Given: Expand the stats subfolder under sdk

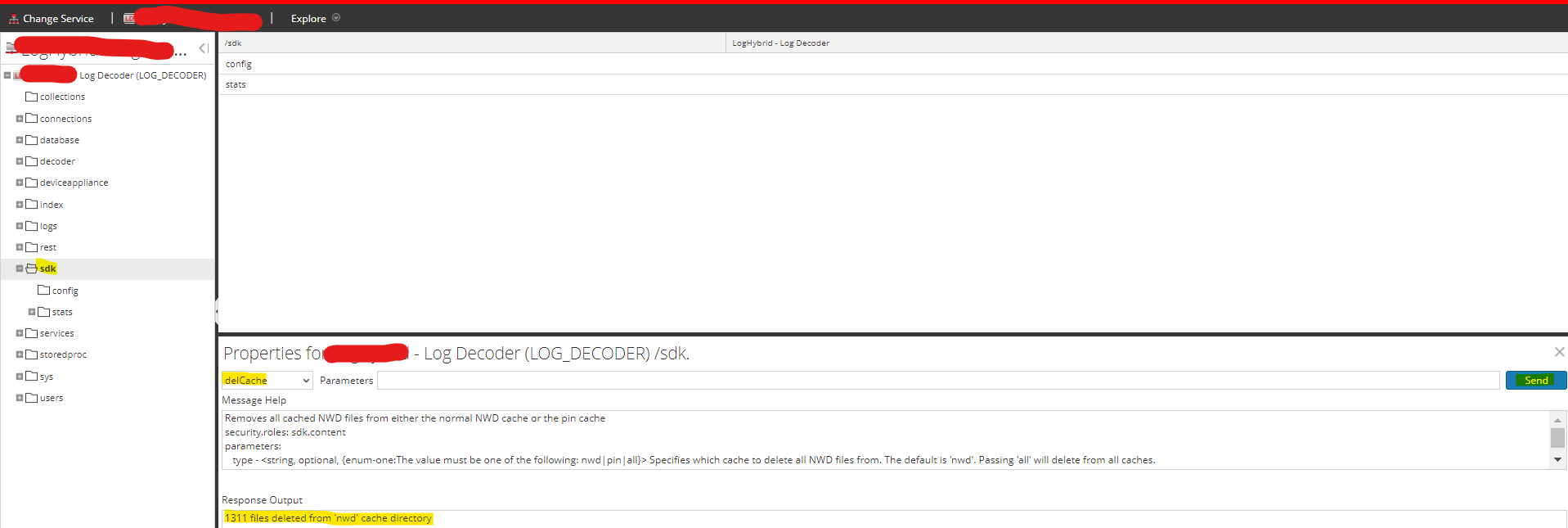Looking at the screenshot, I should click(x=32, y=312).
